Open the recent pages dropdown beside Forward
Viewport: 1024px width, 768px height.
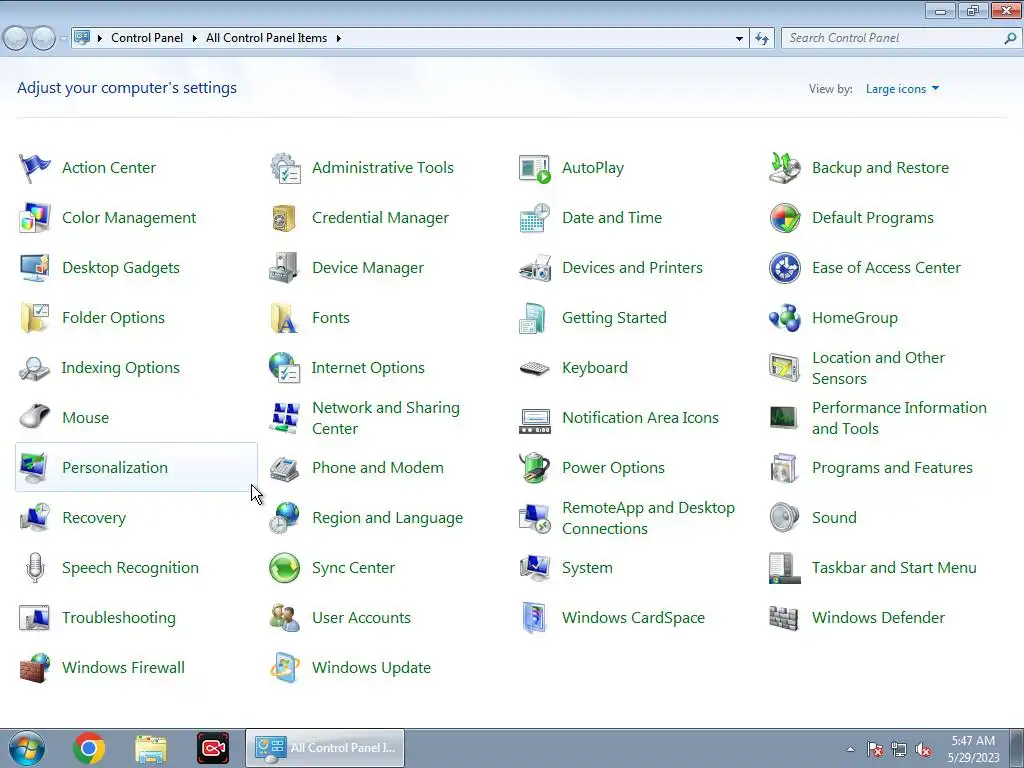pos(63,39)
